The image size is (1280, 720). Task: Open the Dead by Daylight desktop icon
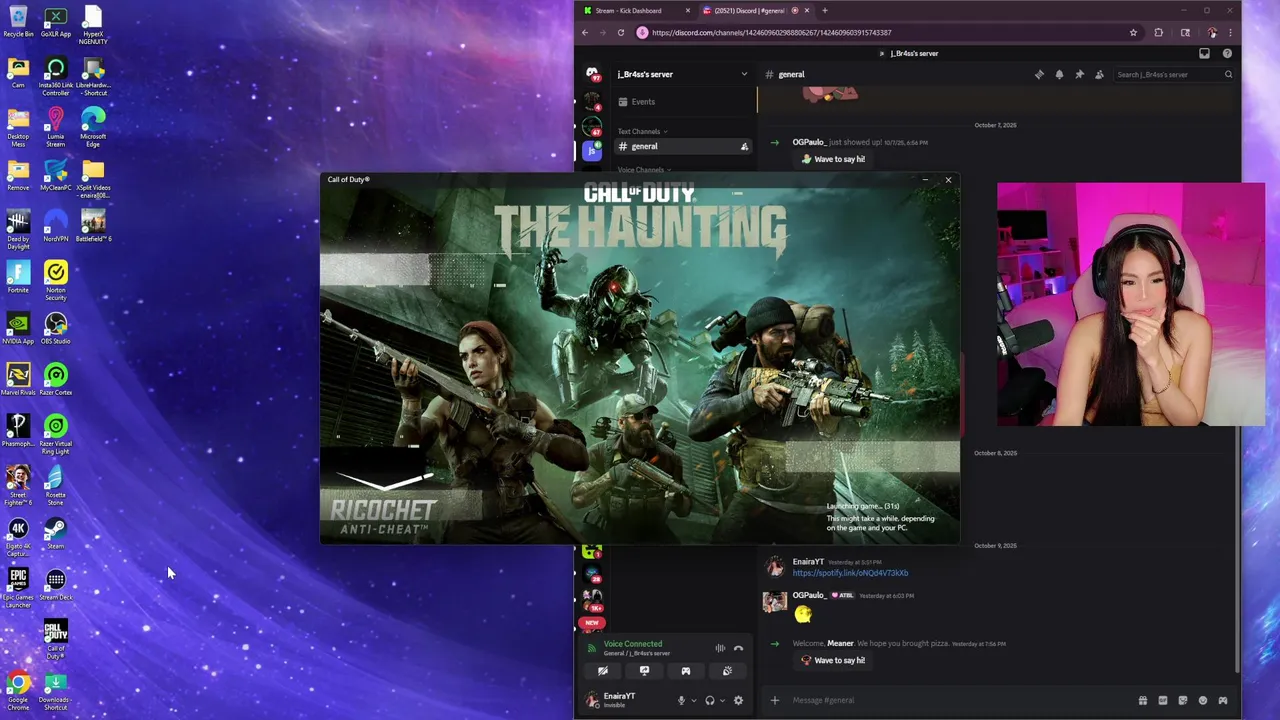[x=18, y=231]
